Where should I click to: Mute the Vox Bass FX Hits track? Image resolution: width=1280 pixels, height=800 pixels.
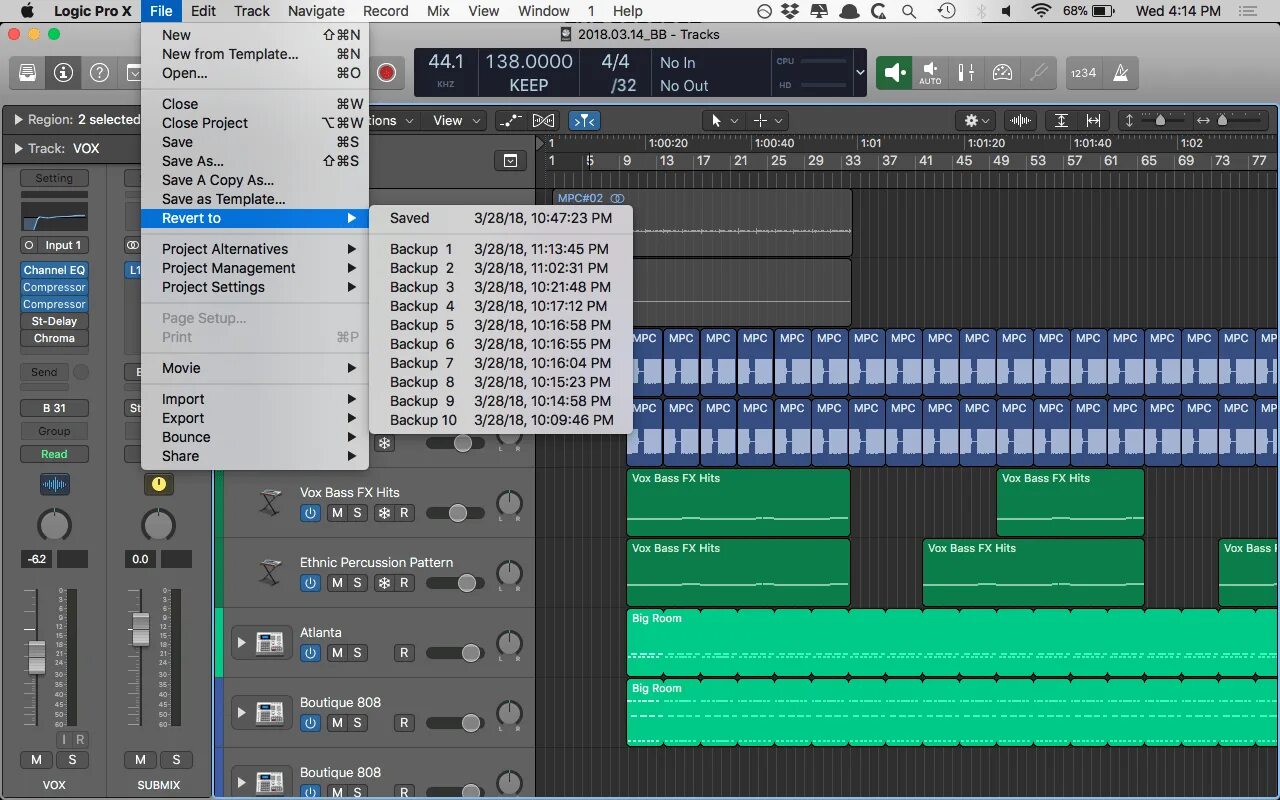click(x=337, y=513)
